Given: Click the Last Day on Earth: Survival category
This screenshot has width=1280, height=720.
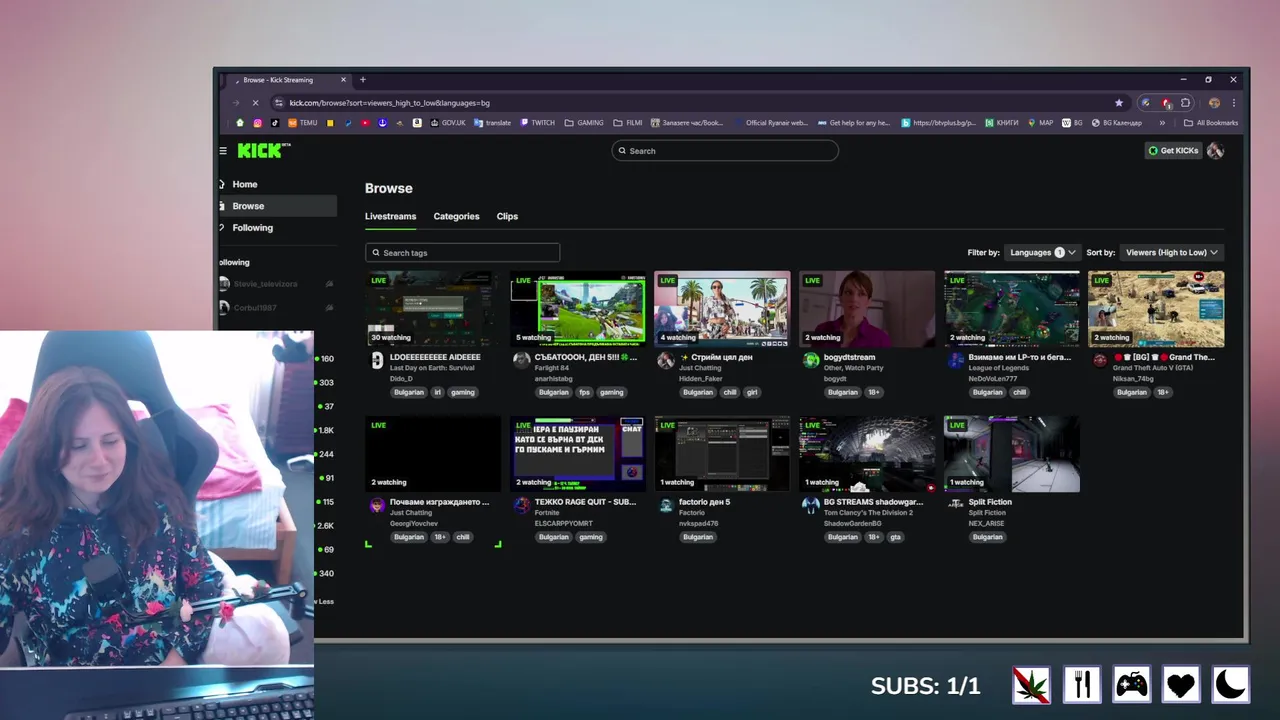Looking at the screenshot, I should click(432, 368).
